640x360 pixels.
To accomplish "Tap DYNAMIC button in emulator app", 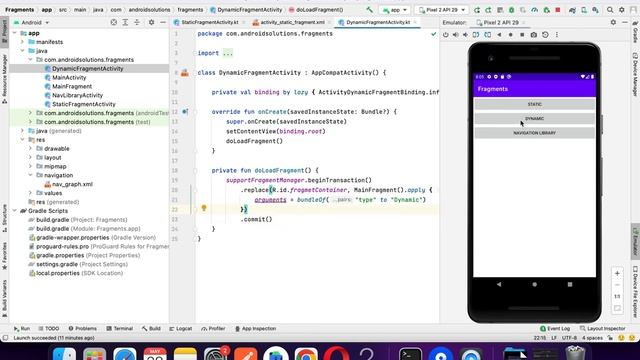I will click(x=534, y=119).
